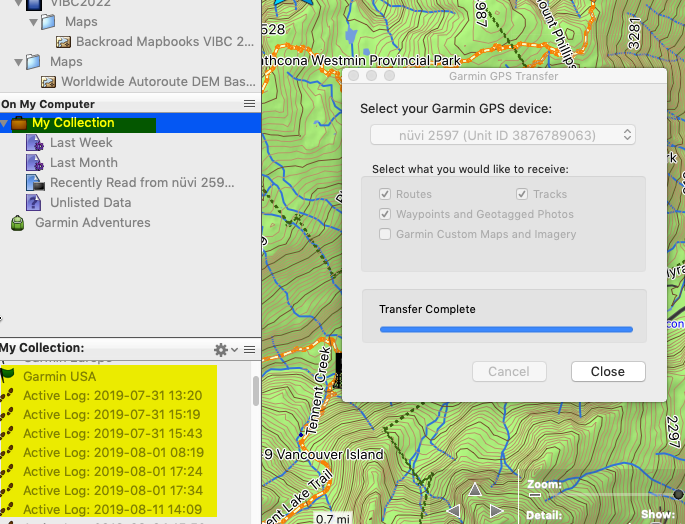Open the Garmin Adventures backpack icon
Image resolution: width=685 pixels, height=524 pixels.
[17, 223]
